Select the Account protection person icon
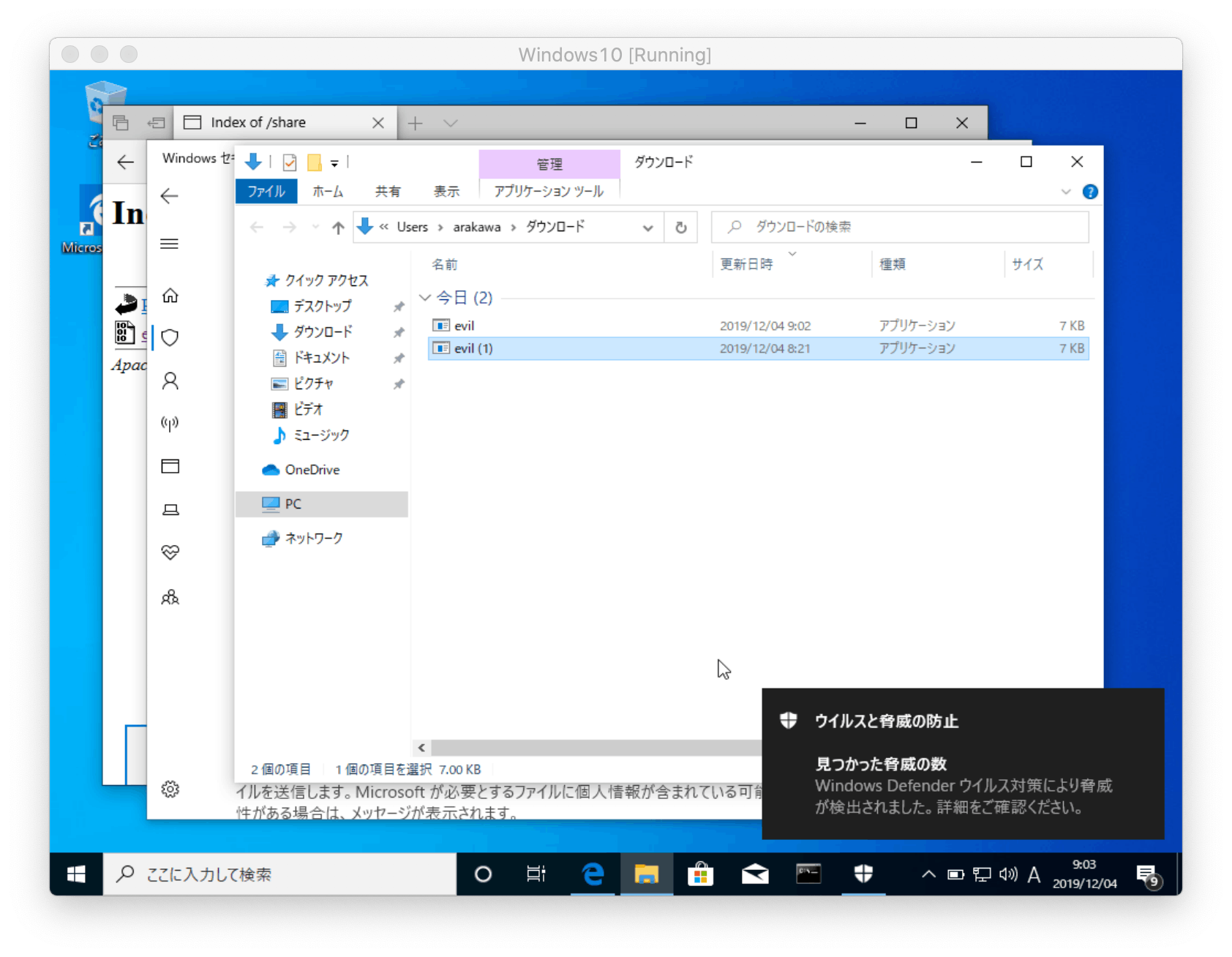 click(170, 381)
